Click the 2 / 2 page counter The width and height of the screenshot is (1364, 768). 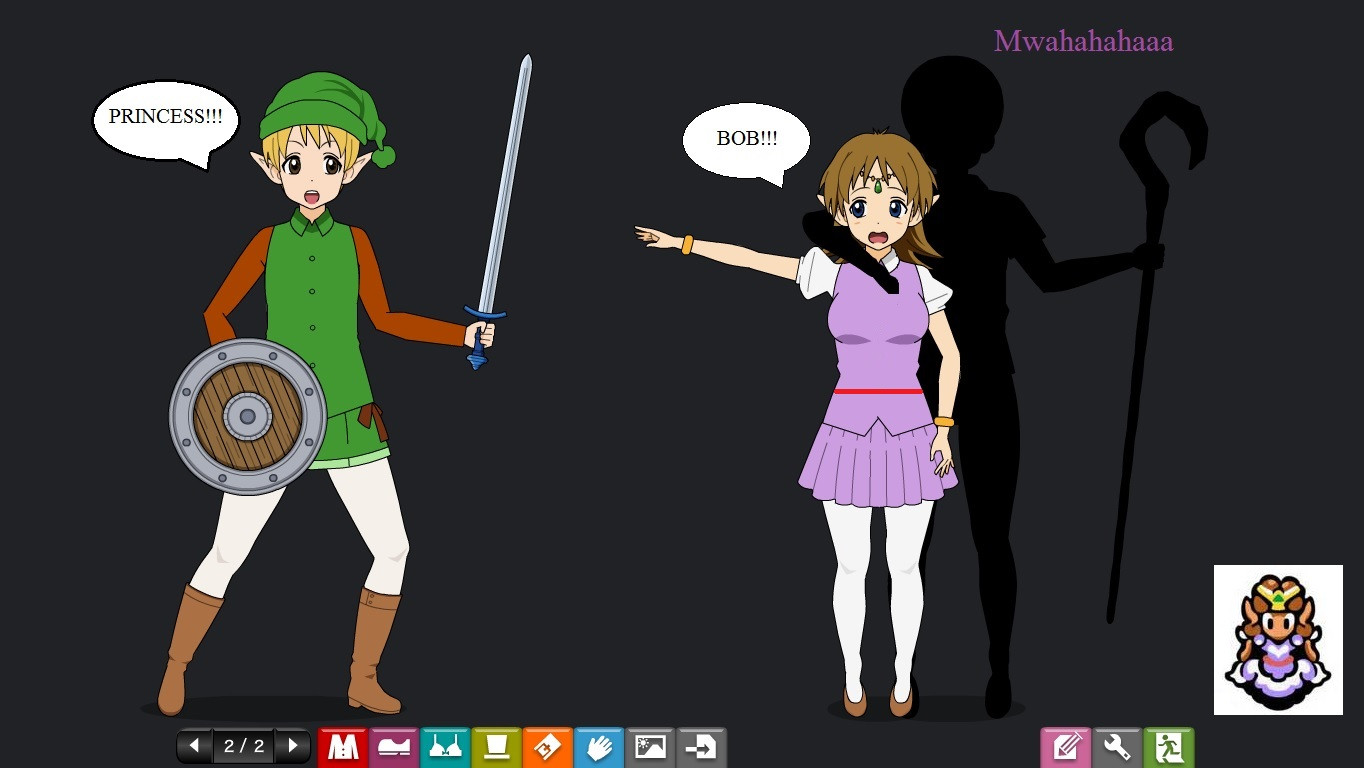(x=243, y=746)
